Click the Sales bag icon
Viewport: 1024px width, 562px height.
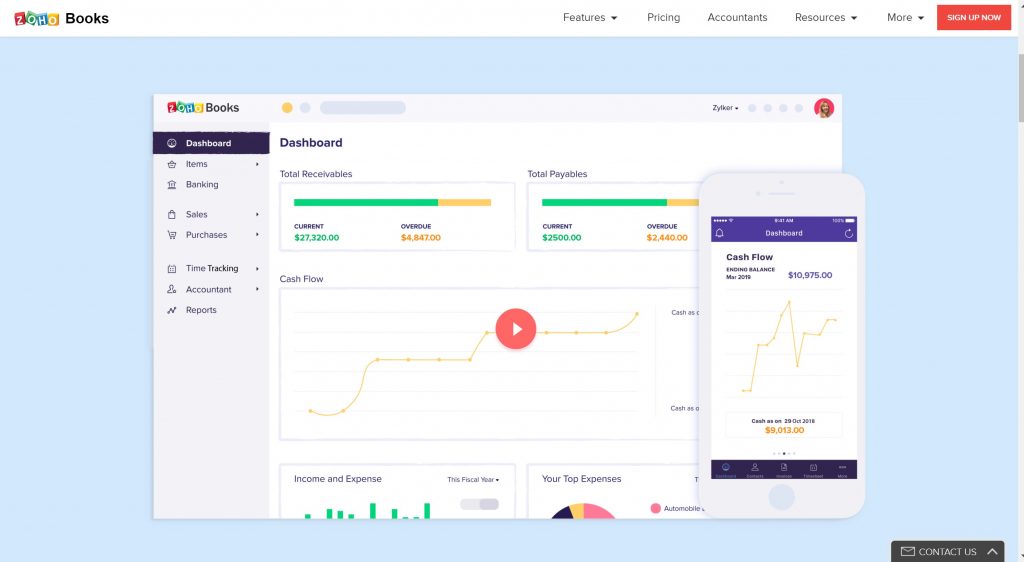[172, 214]
